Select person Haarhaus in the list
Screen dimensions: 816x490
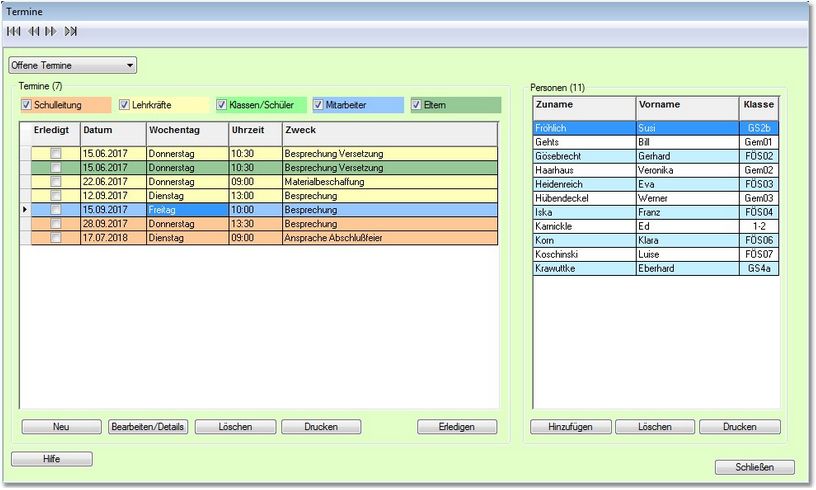tap(584, 171)
